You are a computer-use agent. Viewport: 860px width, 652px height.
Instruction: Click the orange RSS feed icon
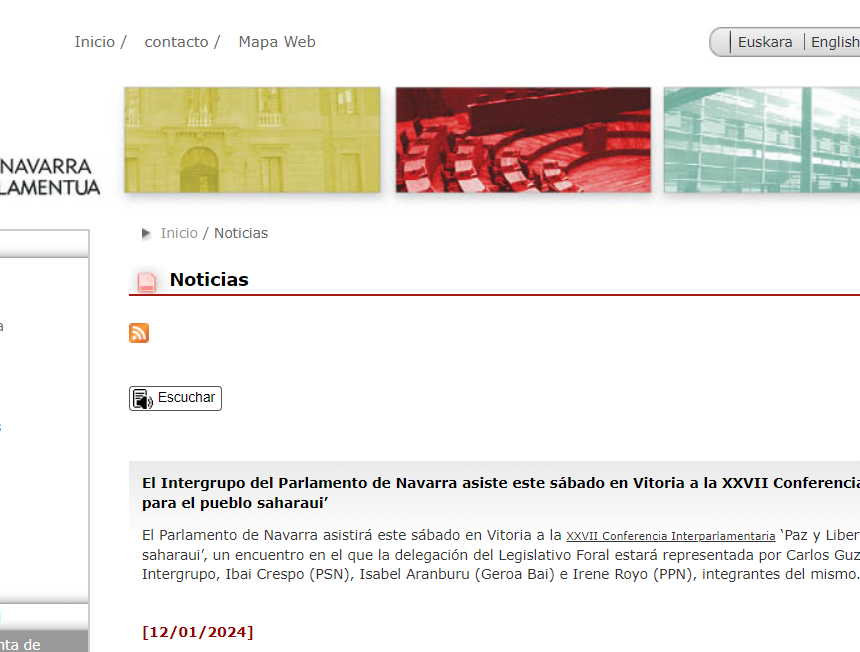coord(139,333)
